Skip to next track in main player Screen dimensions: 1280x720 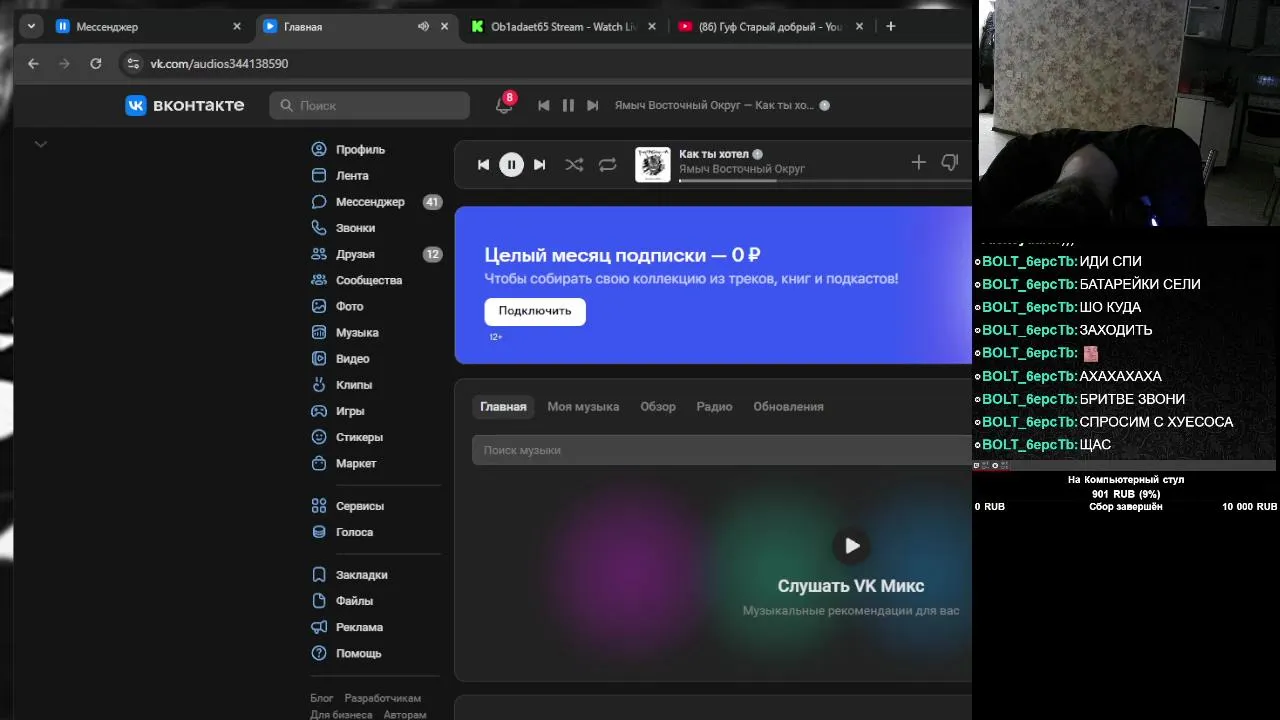540,165
